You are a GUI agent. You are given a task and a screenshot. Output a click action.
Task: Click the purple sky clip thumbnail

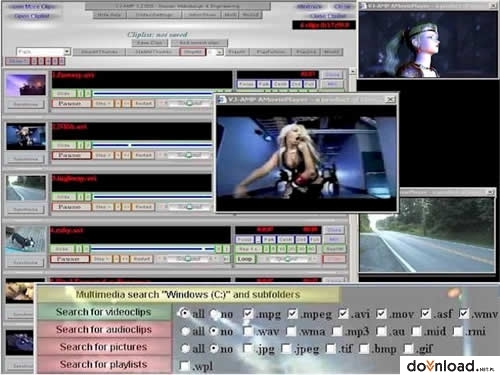coord(26,85)
